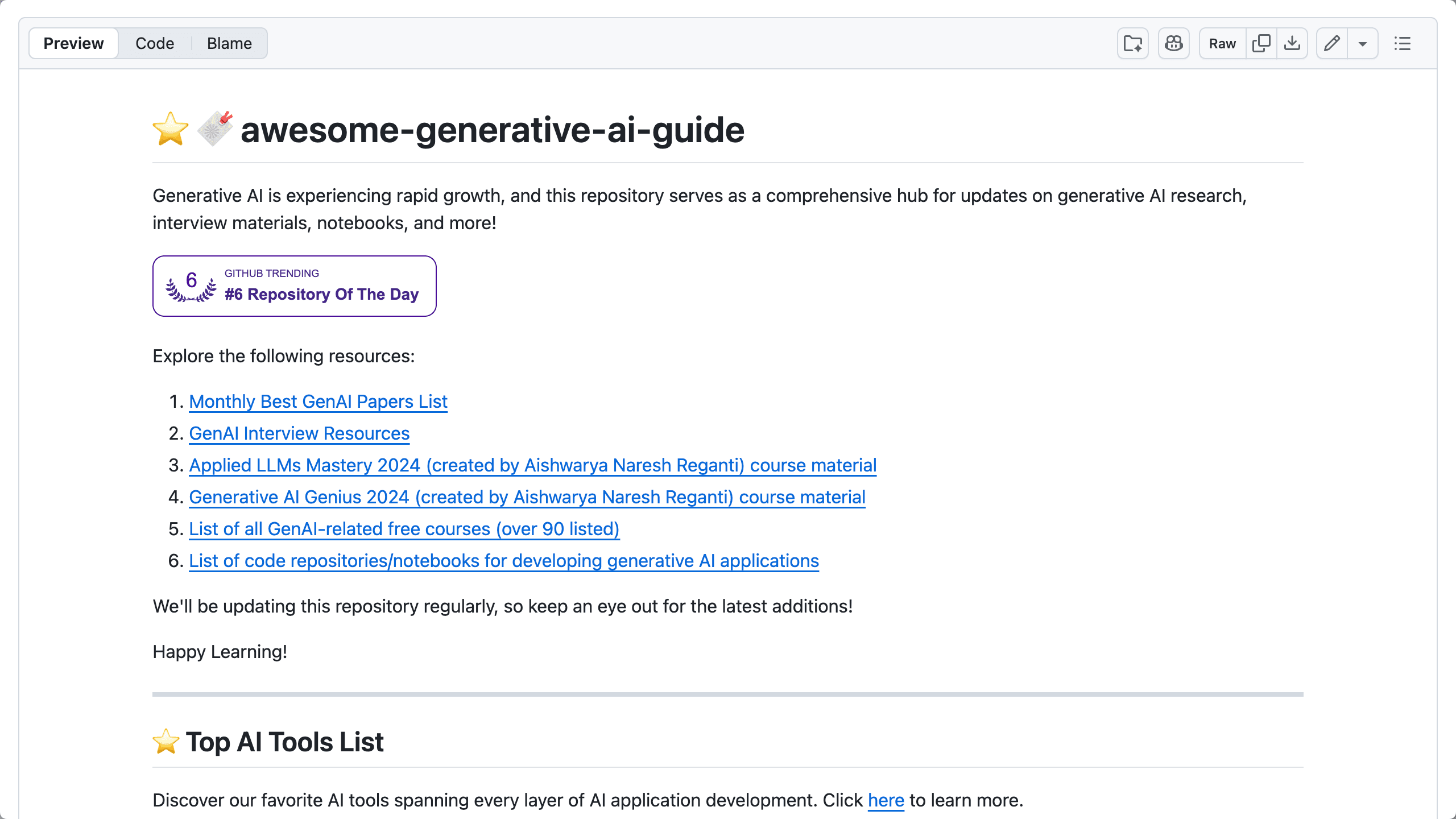This screenshot has height=819, width=1456.
Task: Copy the raw file contents
Action: (x=1261, y=43)
